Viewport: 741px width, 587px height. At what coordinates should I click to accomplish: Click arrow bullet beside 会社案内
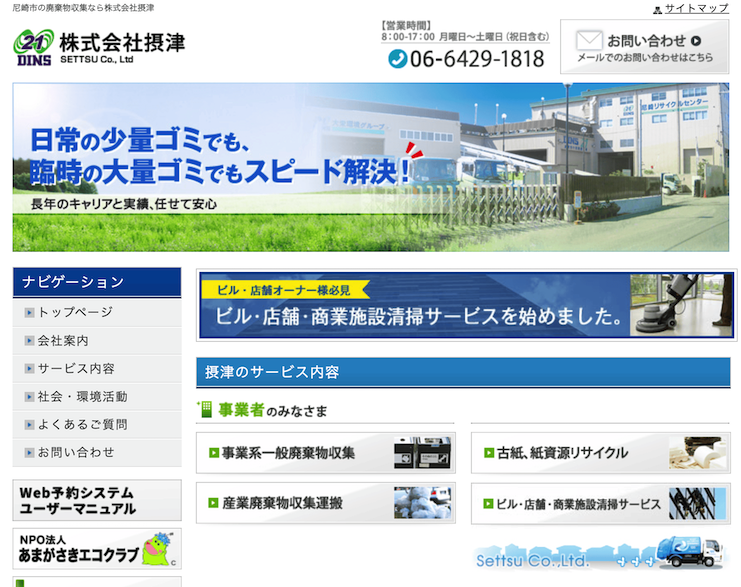[29, 340]
